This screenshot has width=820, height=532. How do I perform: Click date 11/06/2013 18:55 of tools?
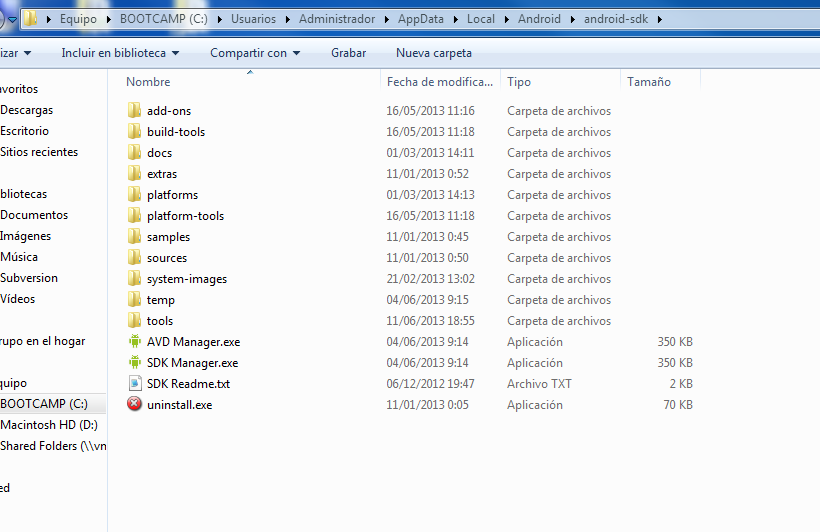tap(430, 321)
